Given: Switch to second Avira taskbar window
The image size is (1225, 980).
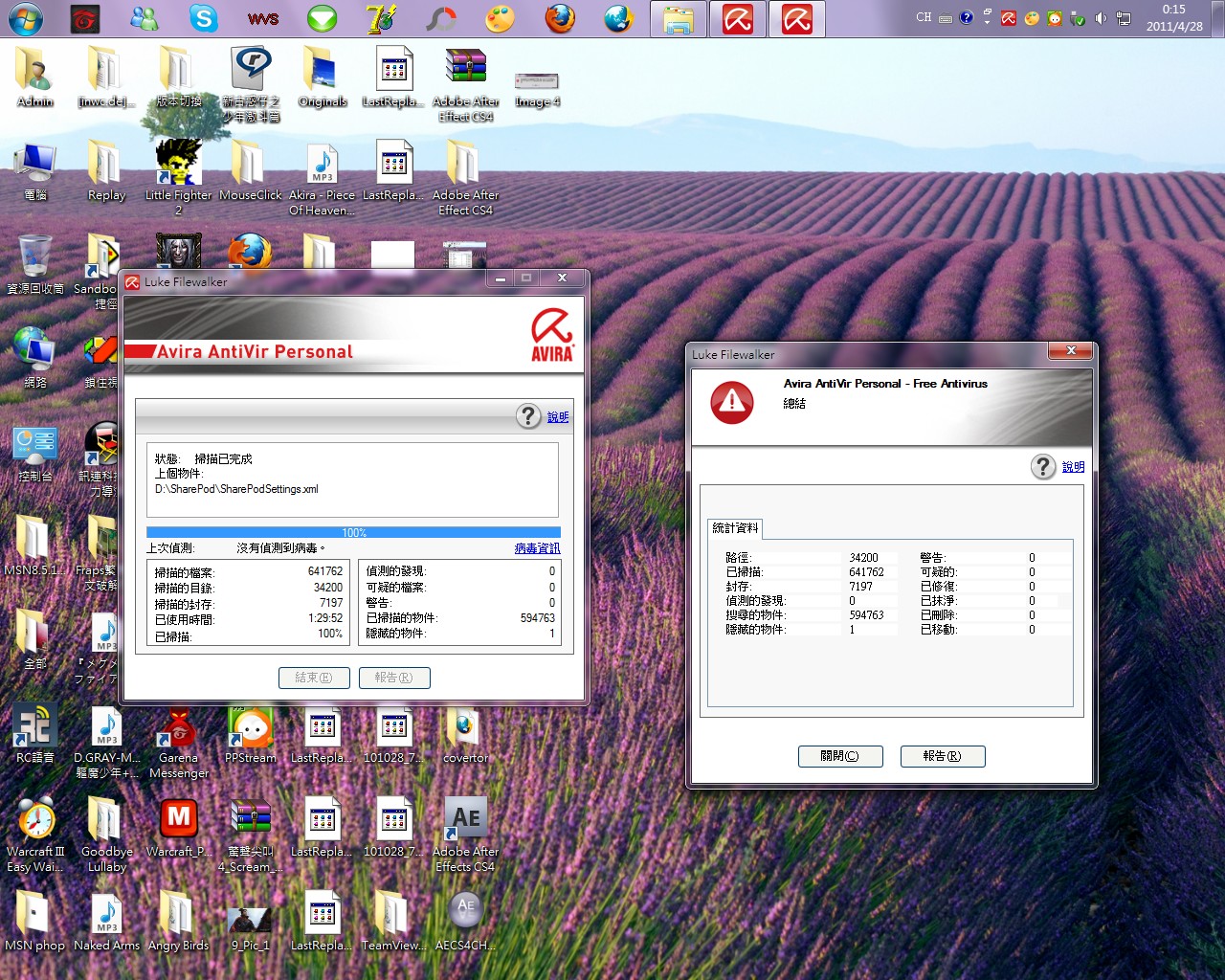Looking at the screenshot, I should 796,19.
